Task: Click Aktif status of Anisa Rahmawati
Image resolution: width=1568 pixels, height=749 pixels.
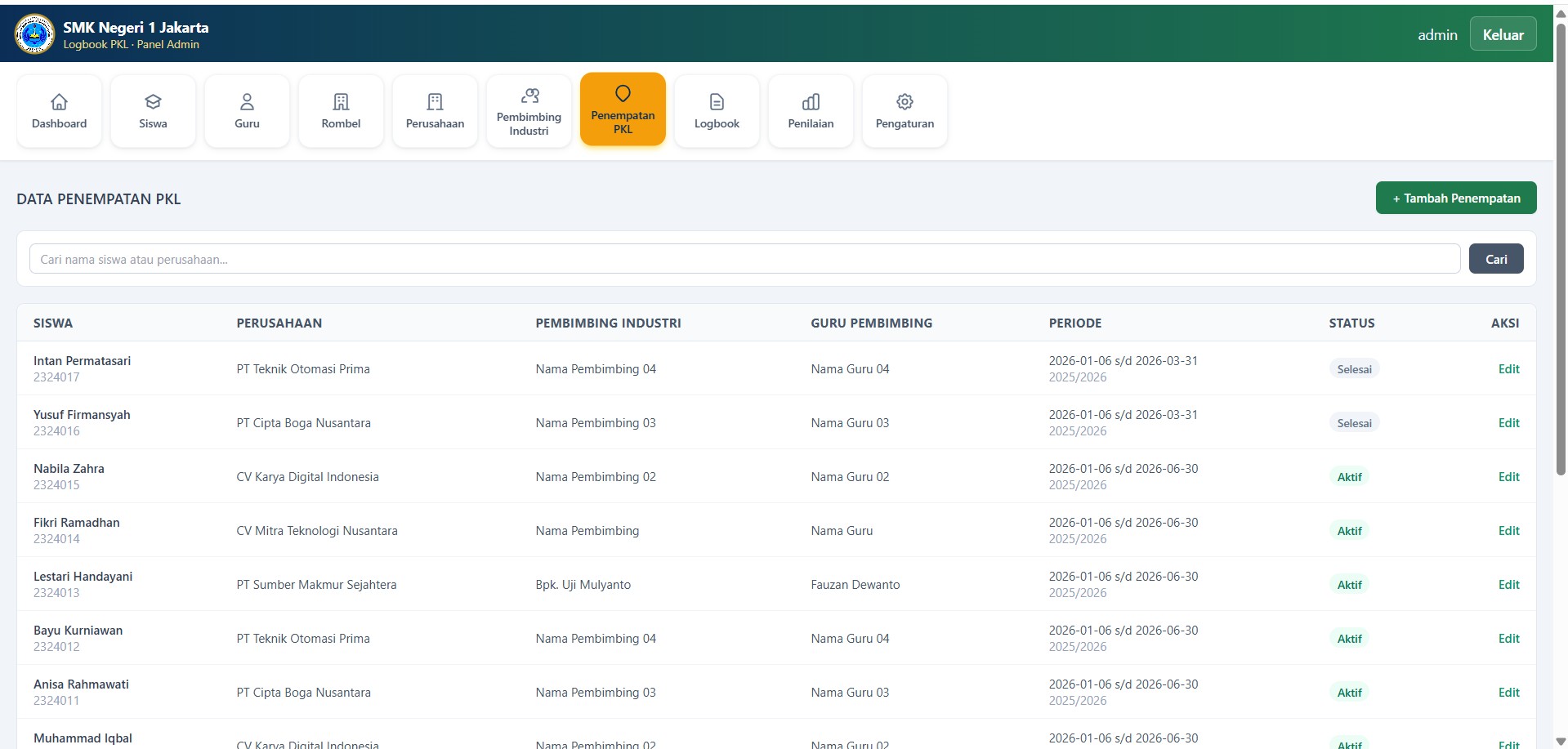Action: (1349, 692)
